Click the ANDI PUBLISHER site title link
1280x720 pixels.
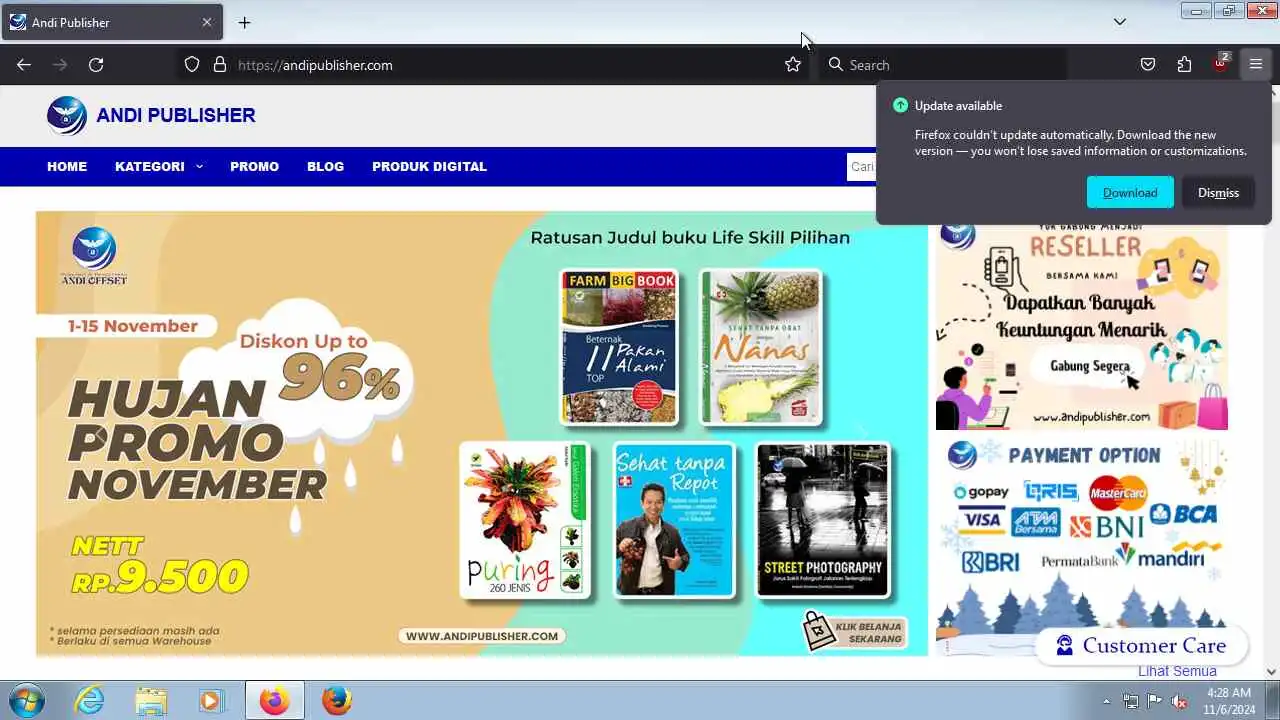click(176, 115)
